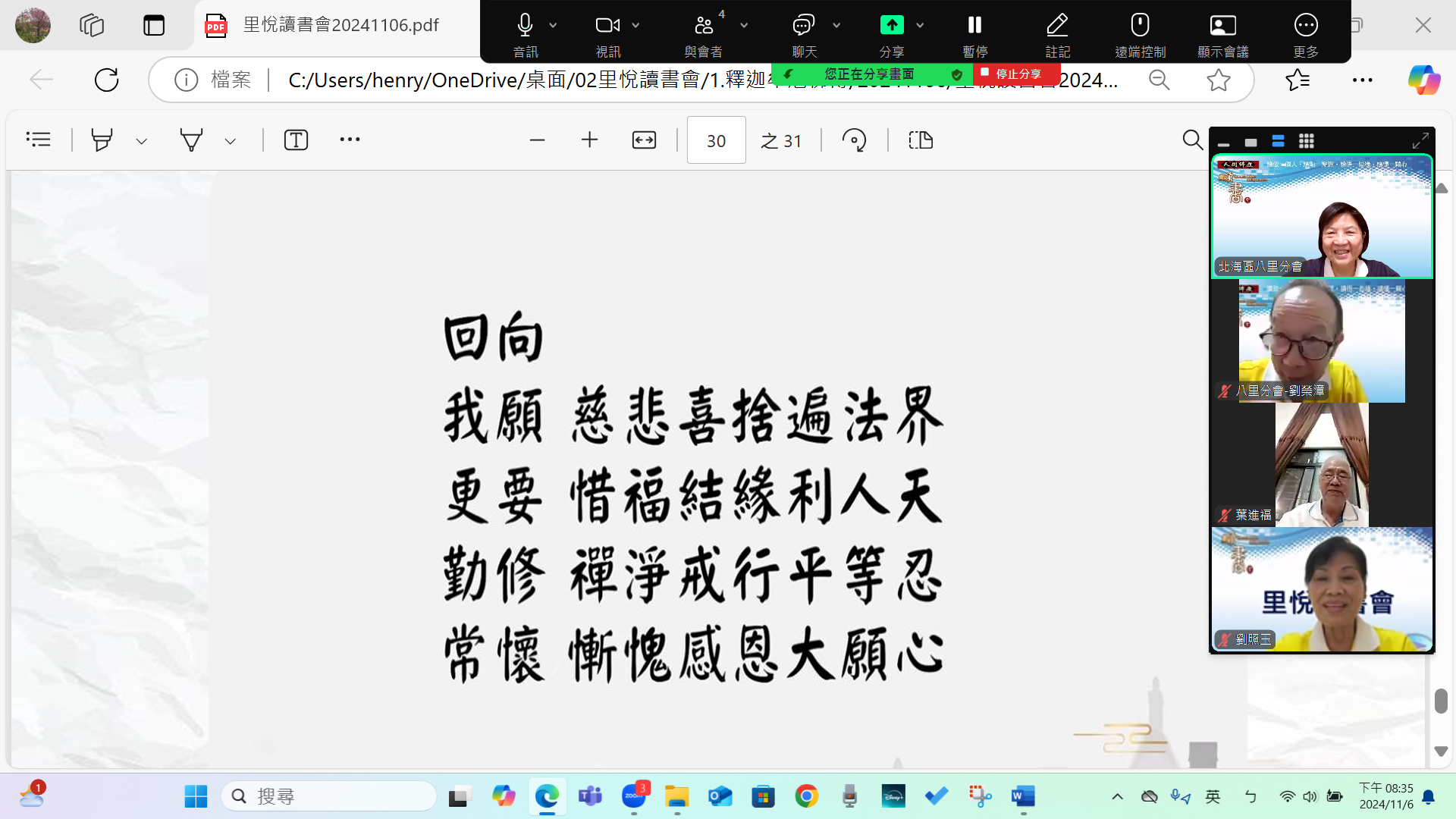Select the PDF highlight tool
The image size is (1456, 819).
pos(102,140)
